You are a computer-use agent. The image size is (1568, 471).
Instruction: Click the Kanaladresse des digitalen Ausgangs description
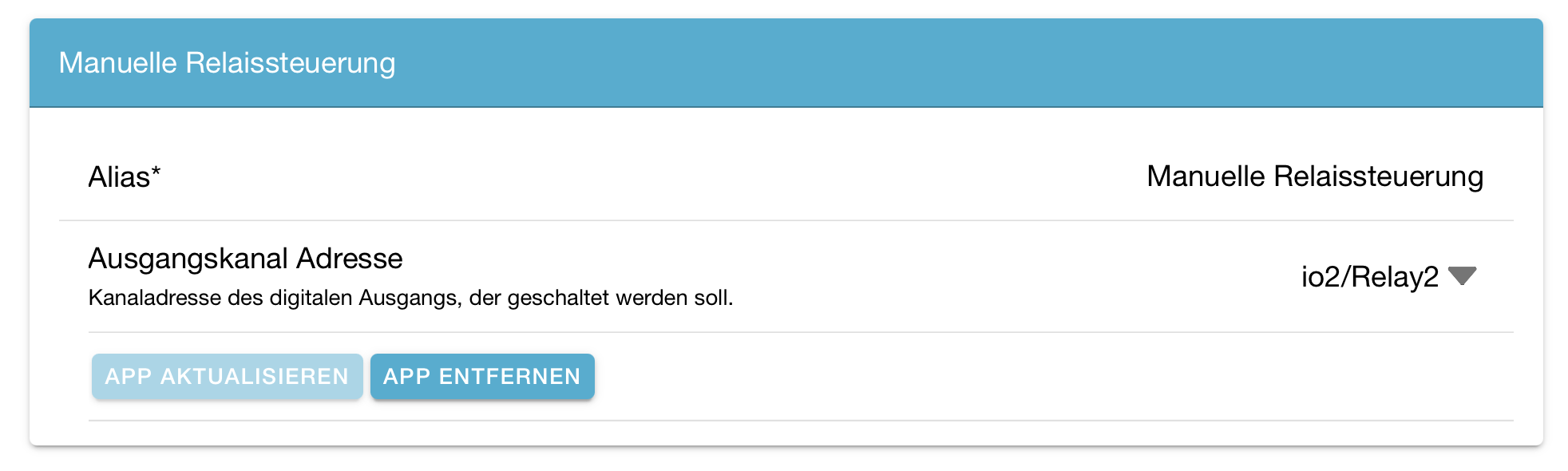pyautogui.click(x=410, y=298)
